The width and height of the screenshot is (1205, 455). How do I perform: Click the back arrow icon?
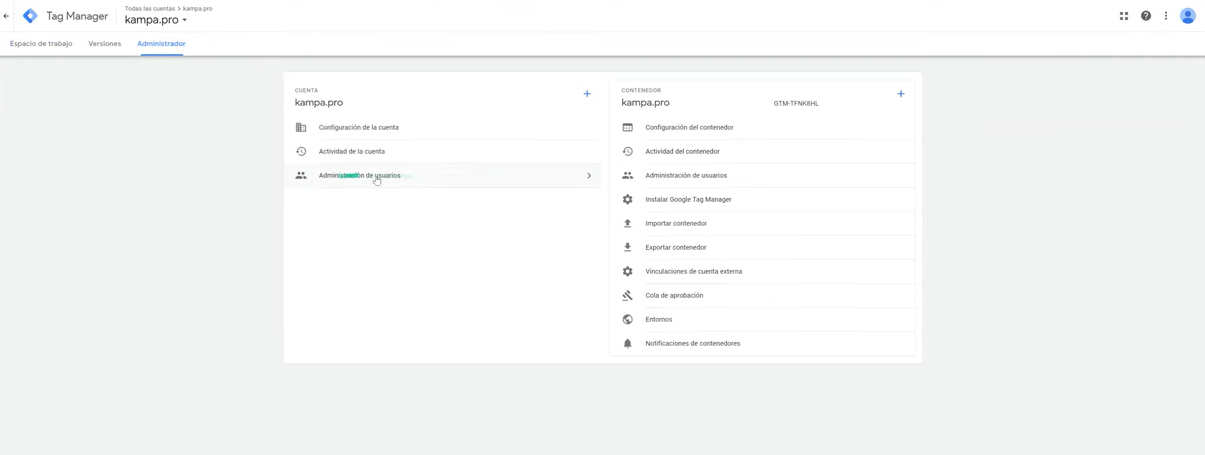(x=7, y=16)
